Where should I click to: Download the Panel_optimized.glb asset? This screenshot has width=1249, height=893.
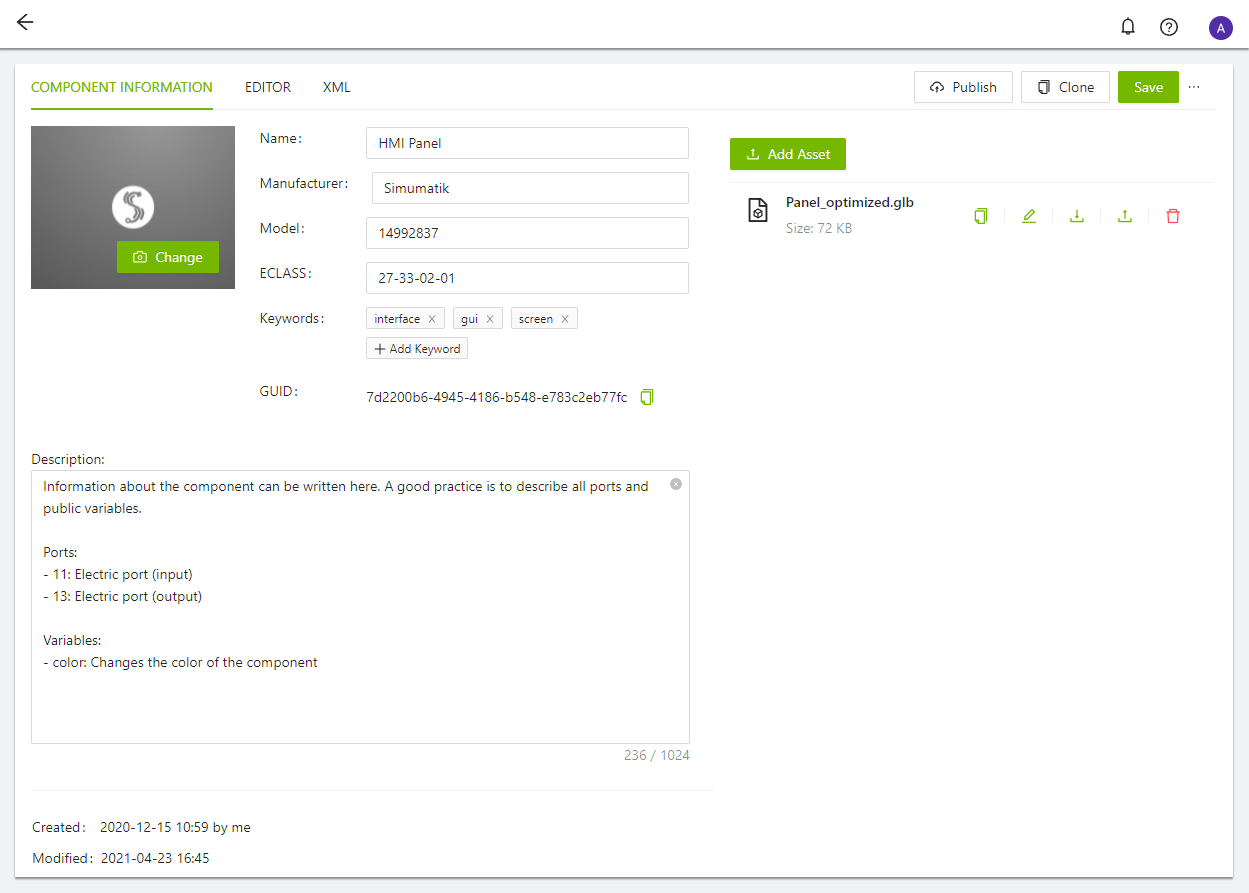click(x=1077, y=216)
